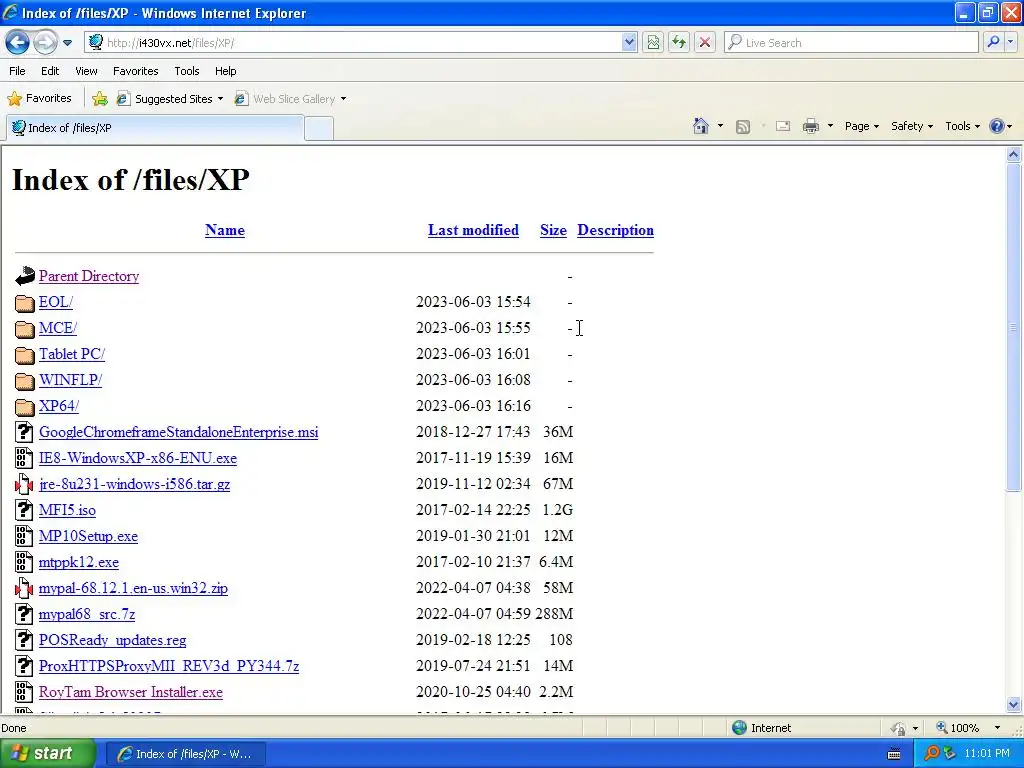Click the Forward arrow navigation button
Viewport: 1024px width, 768px height.
tap(45, 43)
